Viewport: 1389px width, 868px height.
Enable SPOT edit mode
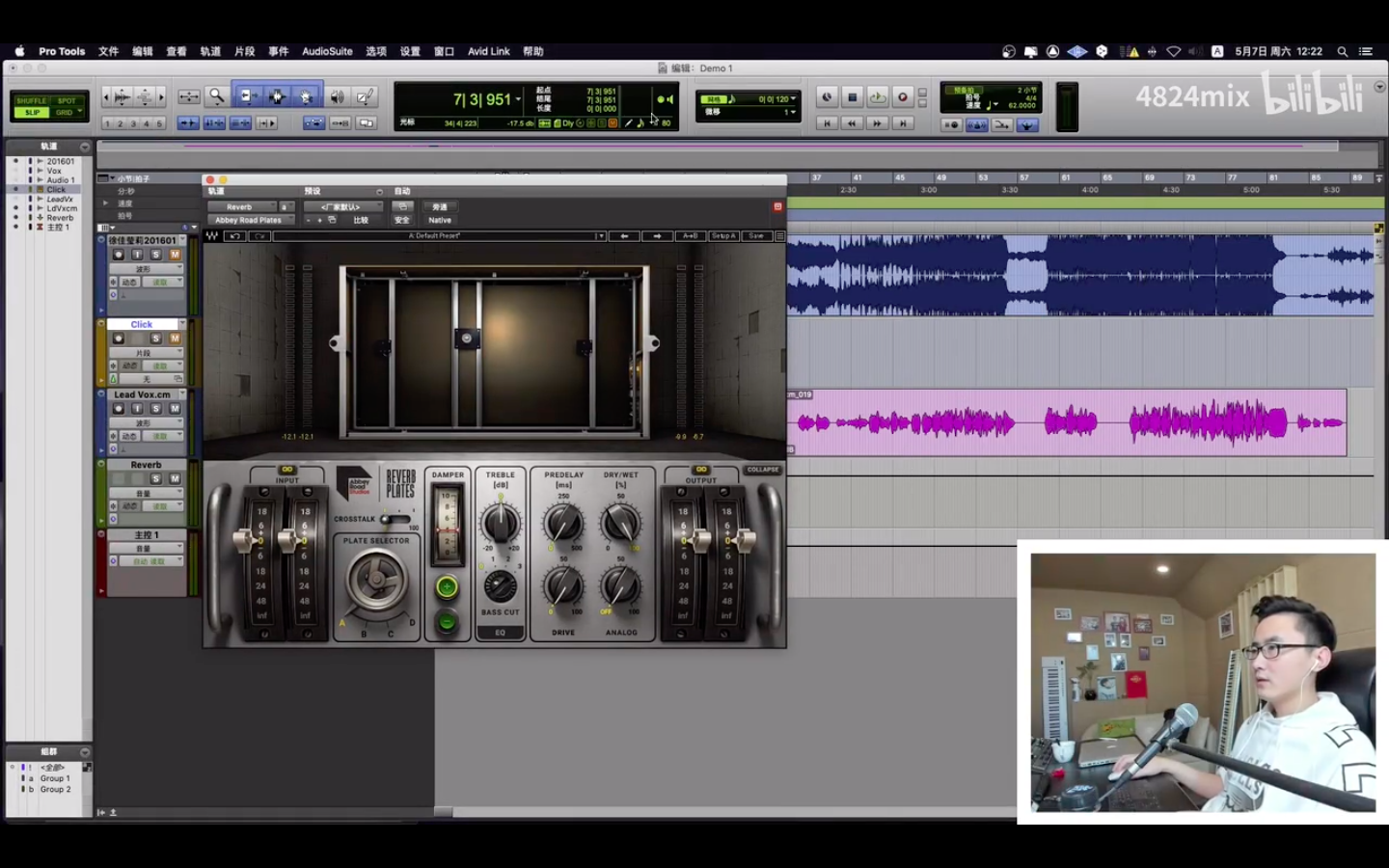(x=66, y=100)
